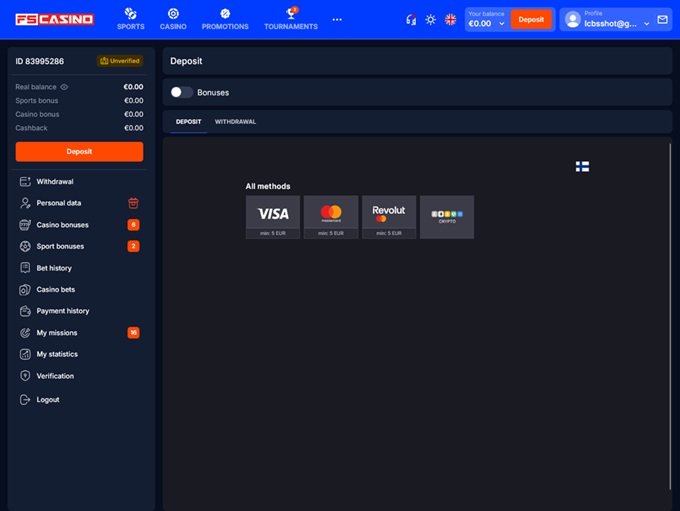The height and width of the screenshot is (511, 680).
Task: Toggle real balance visibility eye
Action: [64, 87]
